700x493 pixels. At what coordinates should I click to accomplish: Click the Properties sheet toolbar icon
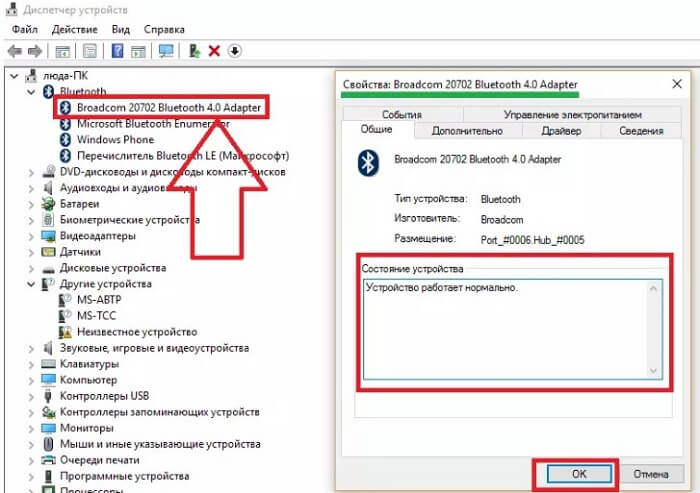click(x=88, y=50)
